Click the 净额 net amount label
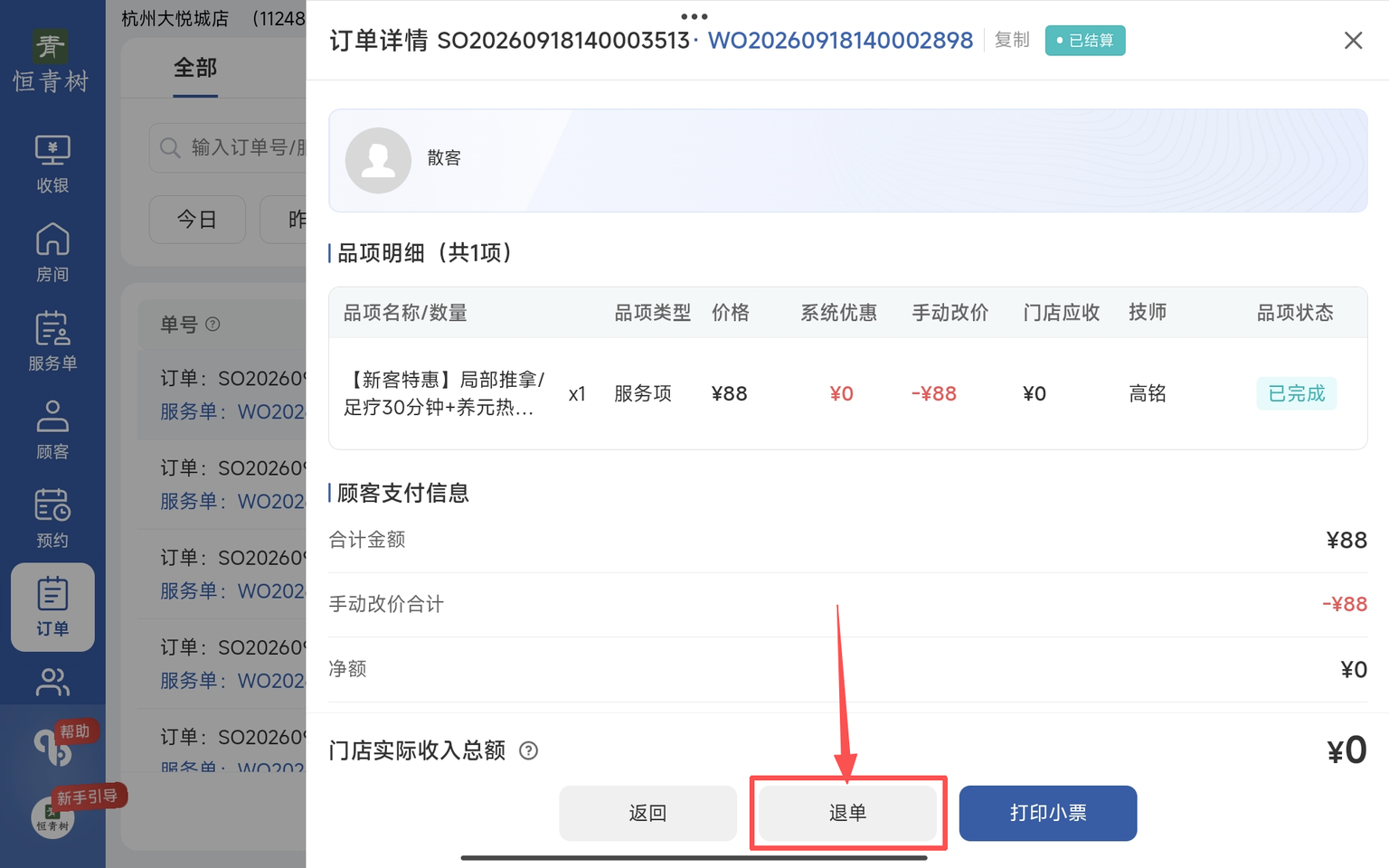Screen dimensions: 1389x868 (347, 669)
